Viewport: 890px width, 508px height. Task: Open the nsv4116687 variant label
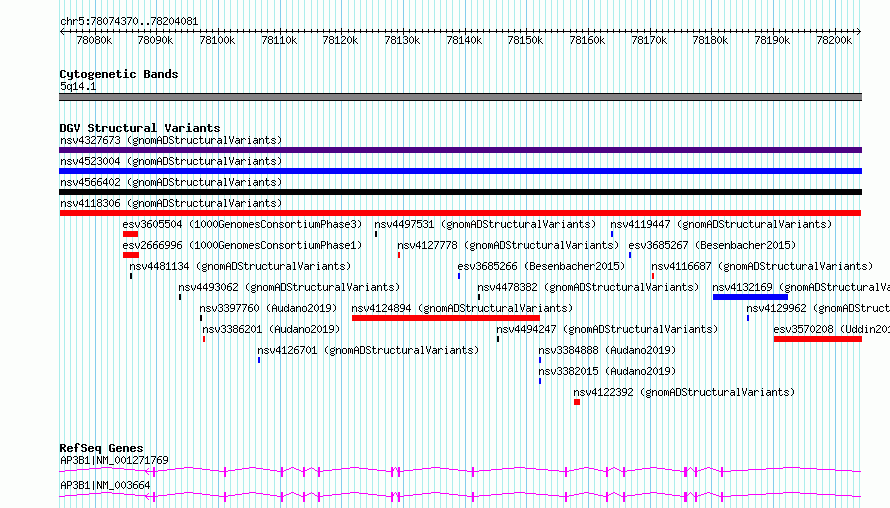click(762, 266)
